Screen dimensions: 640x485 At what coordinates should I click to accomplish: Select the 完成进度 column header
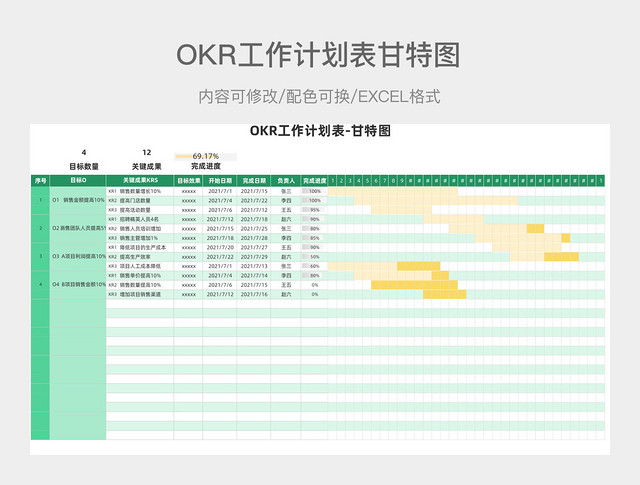tap(314, 180)
